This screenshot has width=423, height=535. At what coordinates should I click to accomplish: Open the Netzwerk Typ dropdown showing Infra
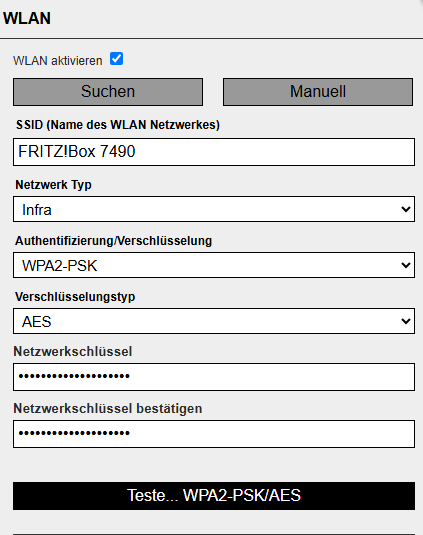coord(214,209)
